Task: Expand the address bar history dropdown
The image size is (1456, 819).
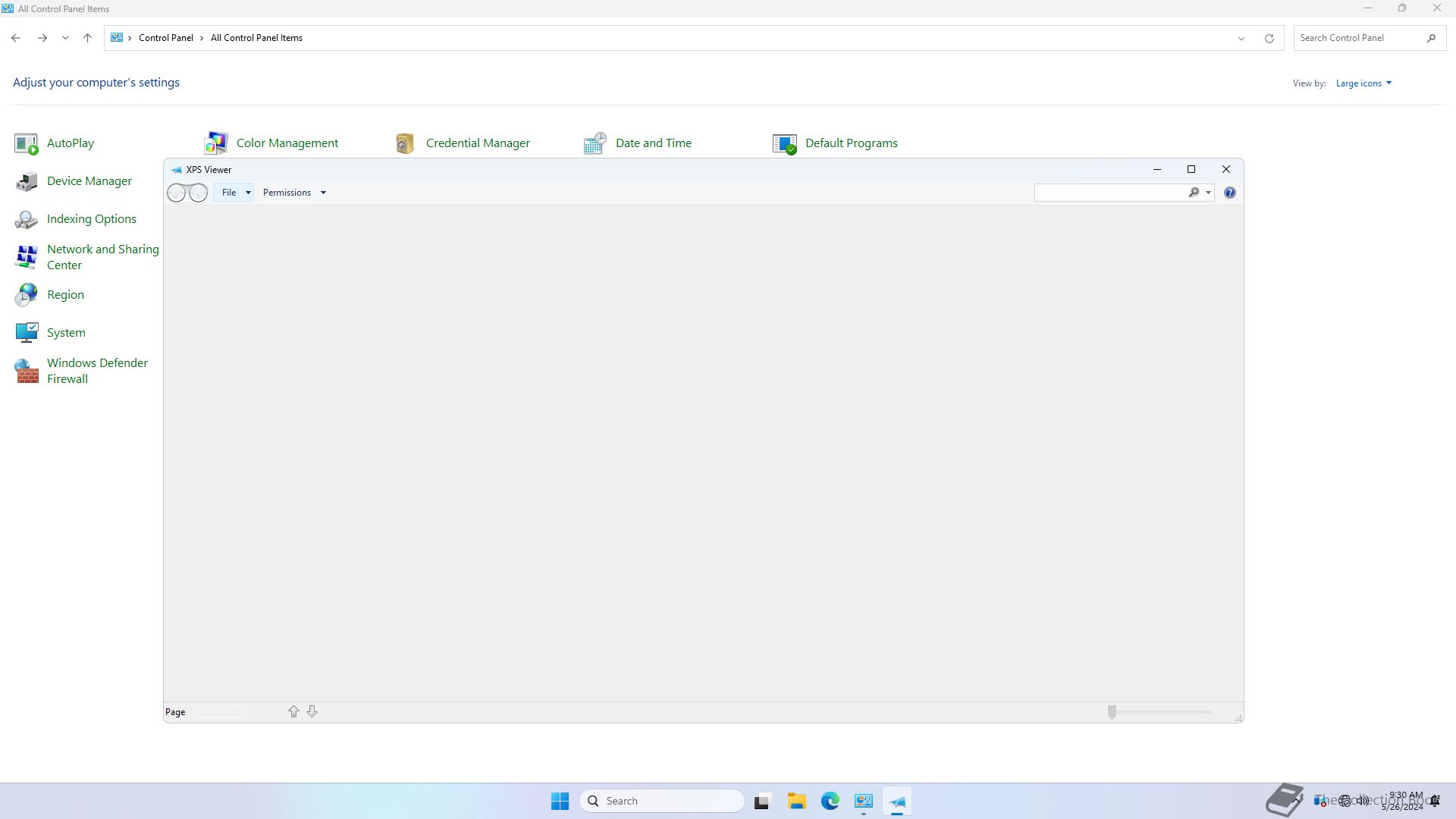Action: point(1241,38)
